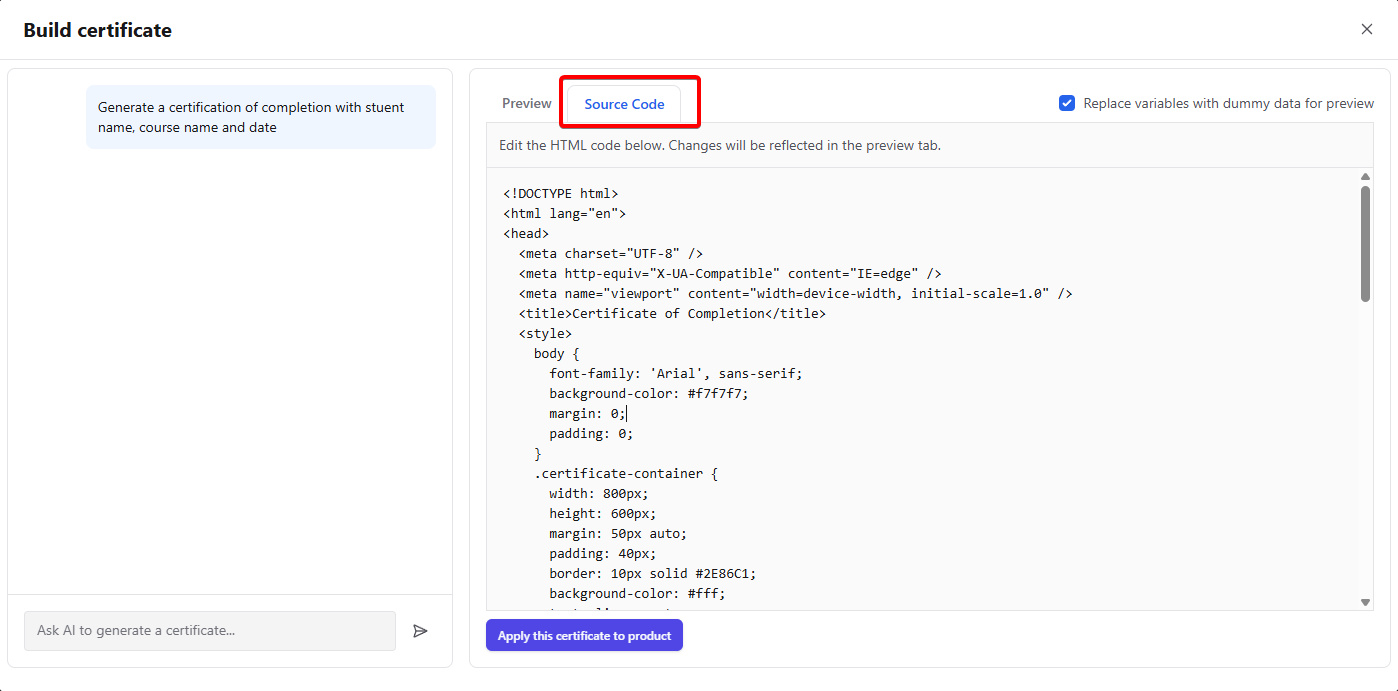Click the X to close Build certificate
1398x691 pixels.
point(1366,29)
